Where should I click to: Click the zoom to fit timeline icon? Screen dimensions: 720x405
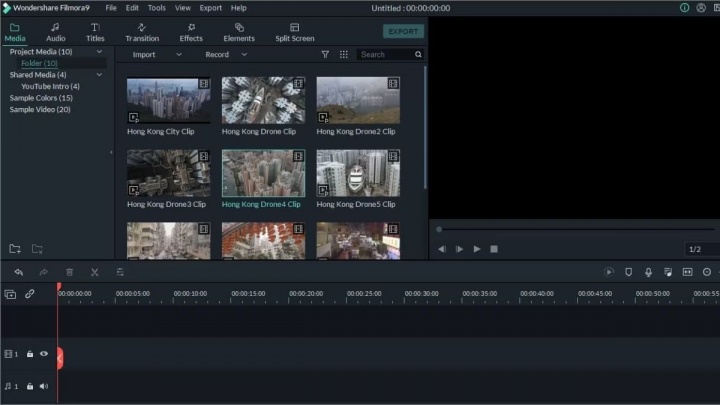click(x=687, y=272)
